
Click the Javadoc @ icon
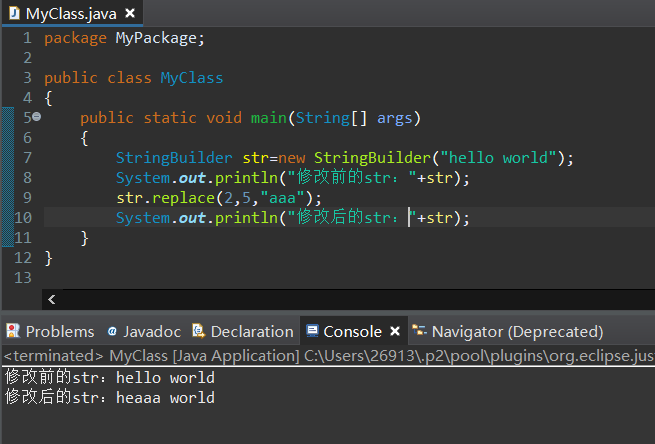point(112,331)
